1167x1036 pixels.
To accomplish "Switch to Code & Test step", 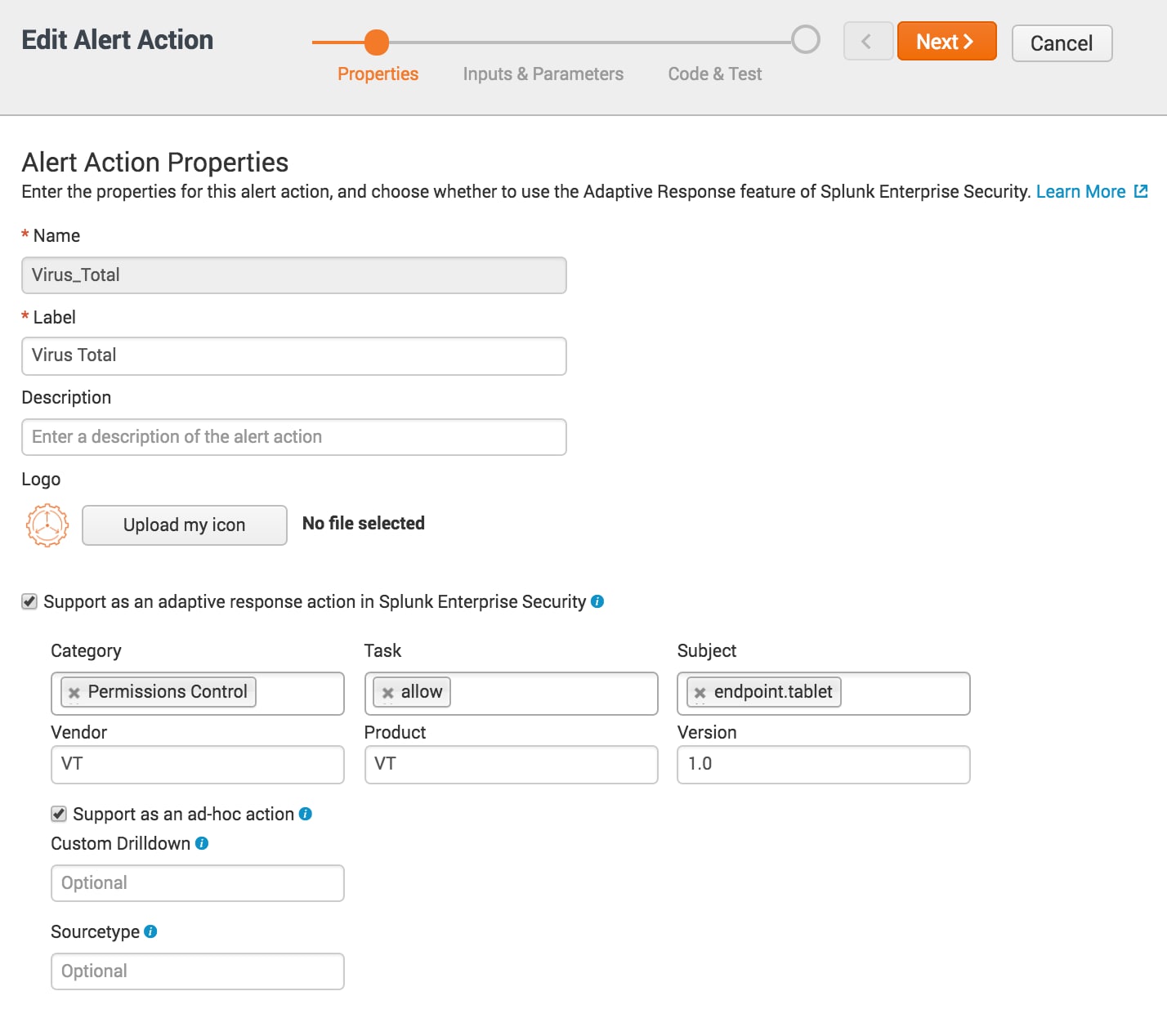I will (715, 74).
